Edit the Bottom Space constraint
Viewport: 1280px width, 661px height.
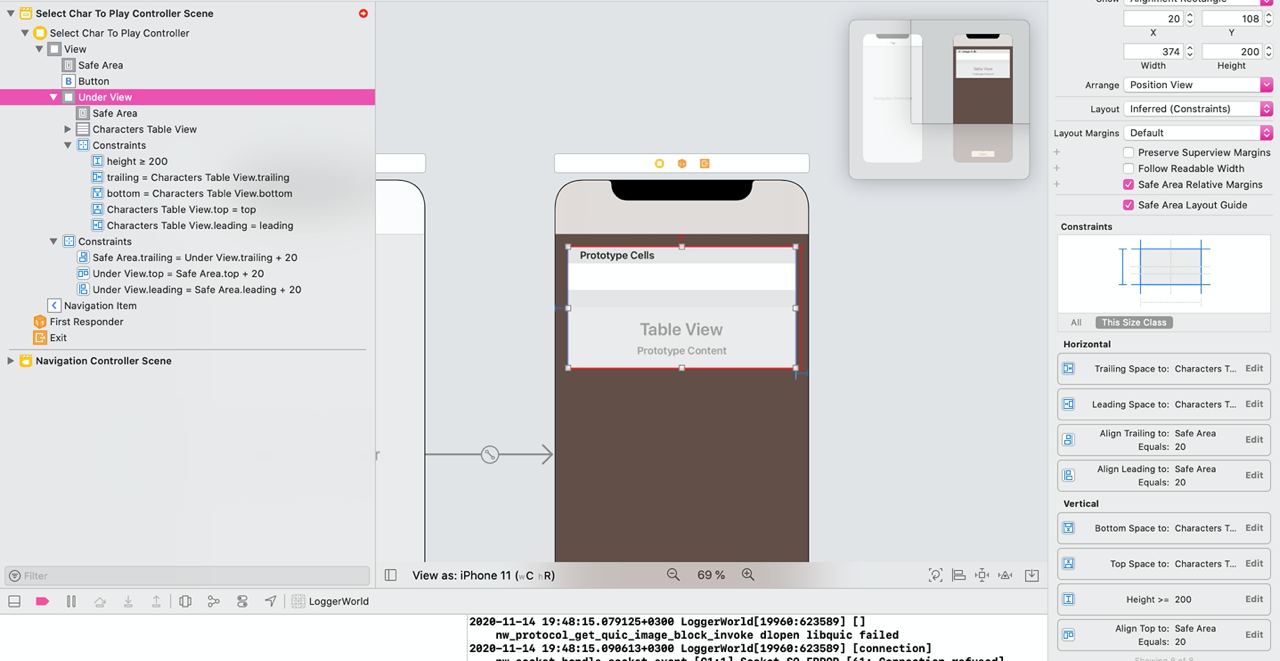(1254, 528)
